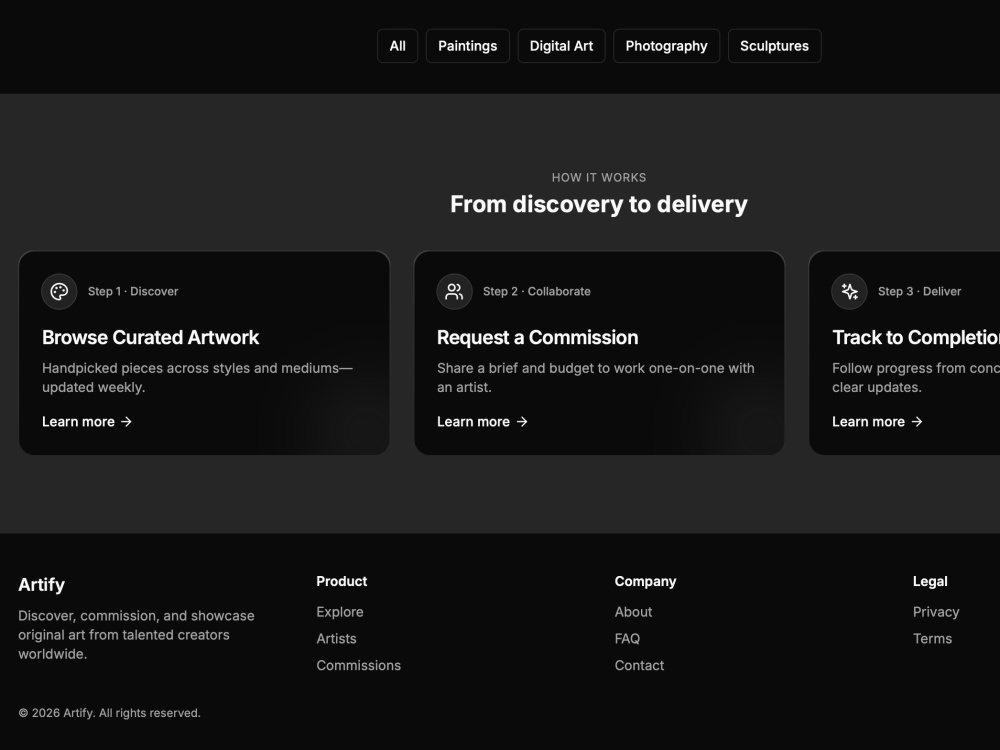Click arrow icon beside Browse Curated Artwork's Learn more
This screenshot has height=750, width=1000.
pyautogui.click(x=126, y=422)
